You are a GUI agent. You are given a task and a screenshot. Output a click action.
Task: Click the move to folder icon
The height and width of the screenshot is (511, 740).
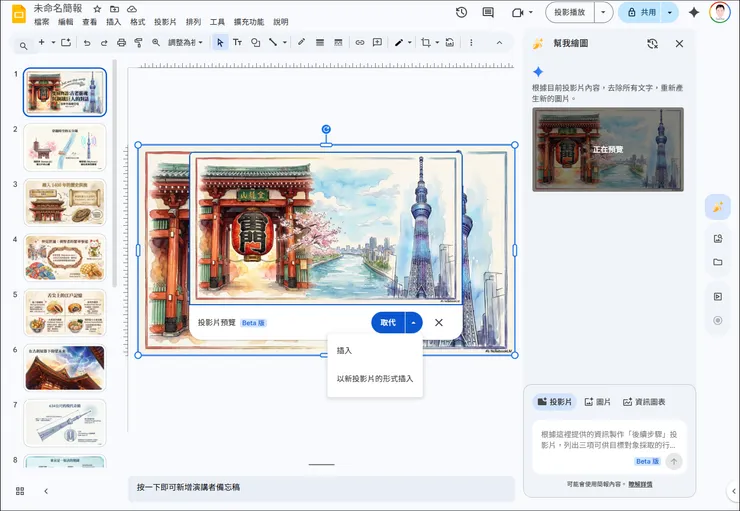(114, 9)
